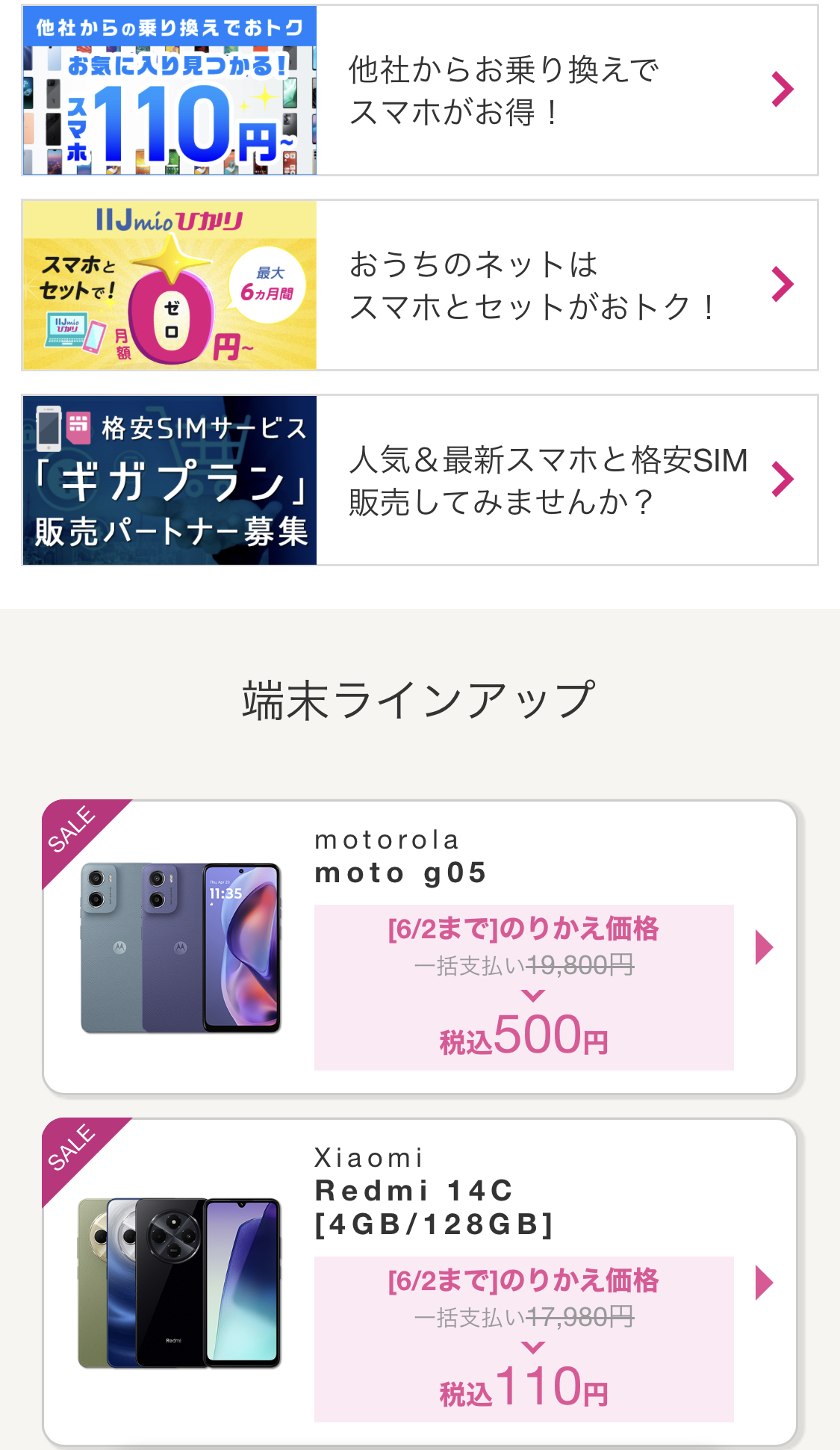The width and height of the screenshot is (840, 1450).
Task: Click the 税込500円 price box
Action: point(523,987)
